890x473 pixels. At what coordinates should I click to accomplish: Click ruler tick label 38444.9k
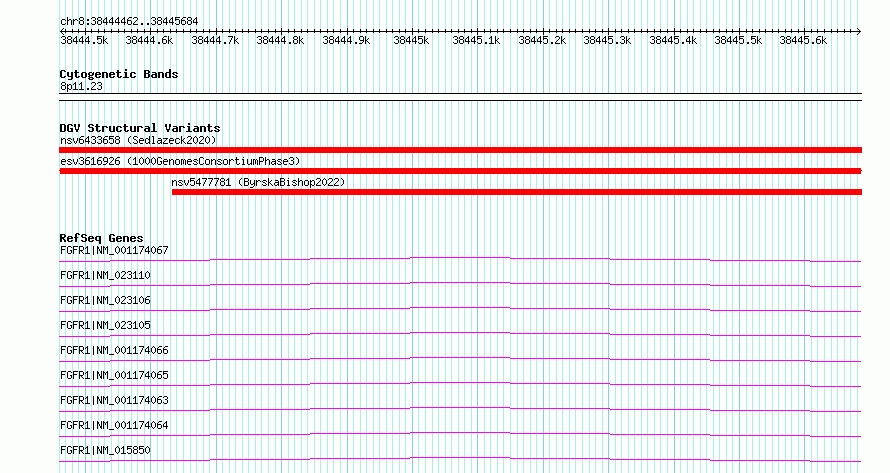point(346,40)
